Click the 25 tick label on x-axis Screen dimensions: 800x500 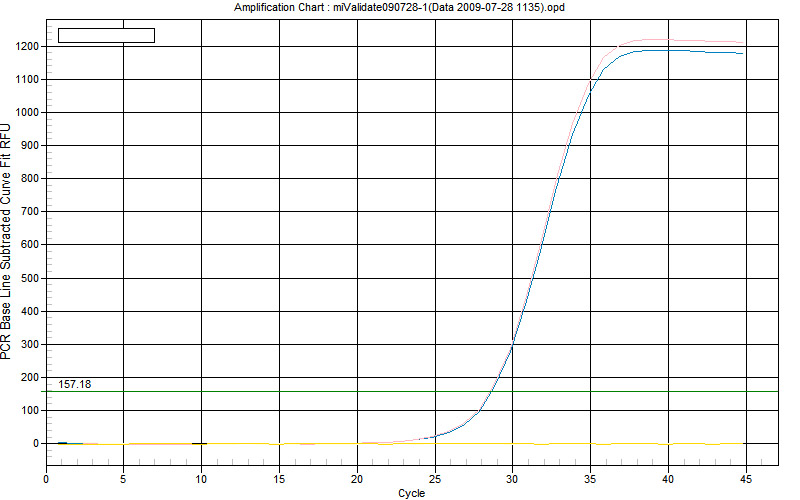[435, 478]
